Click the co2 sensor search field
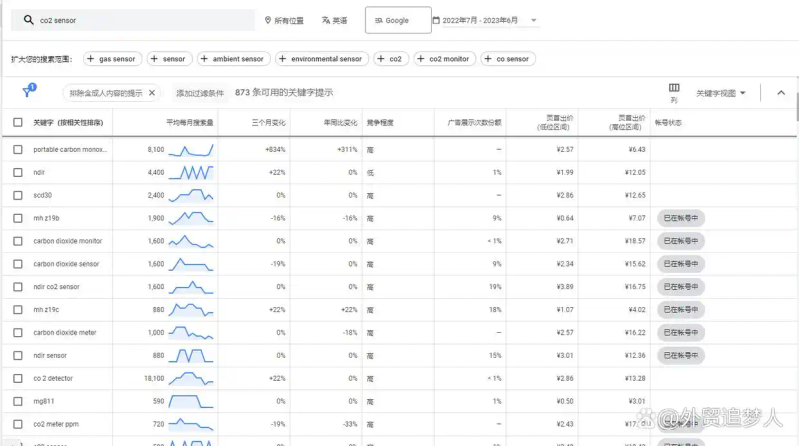The height and width of the screenshot is (446, 799). coord(133,20)
